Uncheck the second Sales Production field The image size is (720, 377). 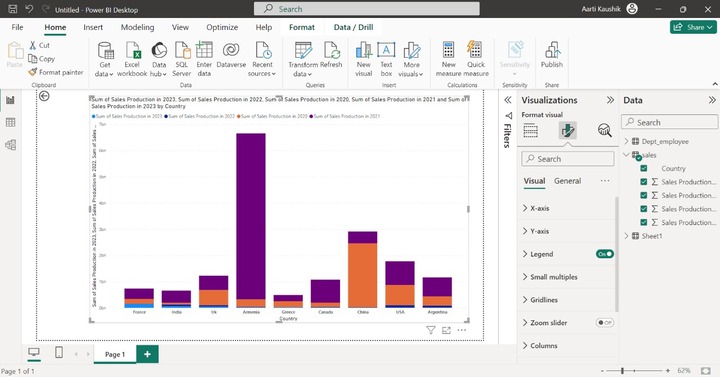644,195
